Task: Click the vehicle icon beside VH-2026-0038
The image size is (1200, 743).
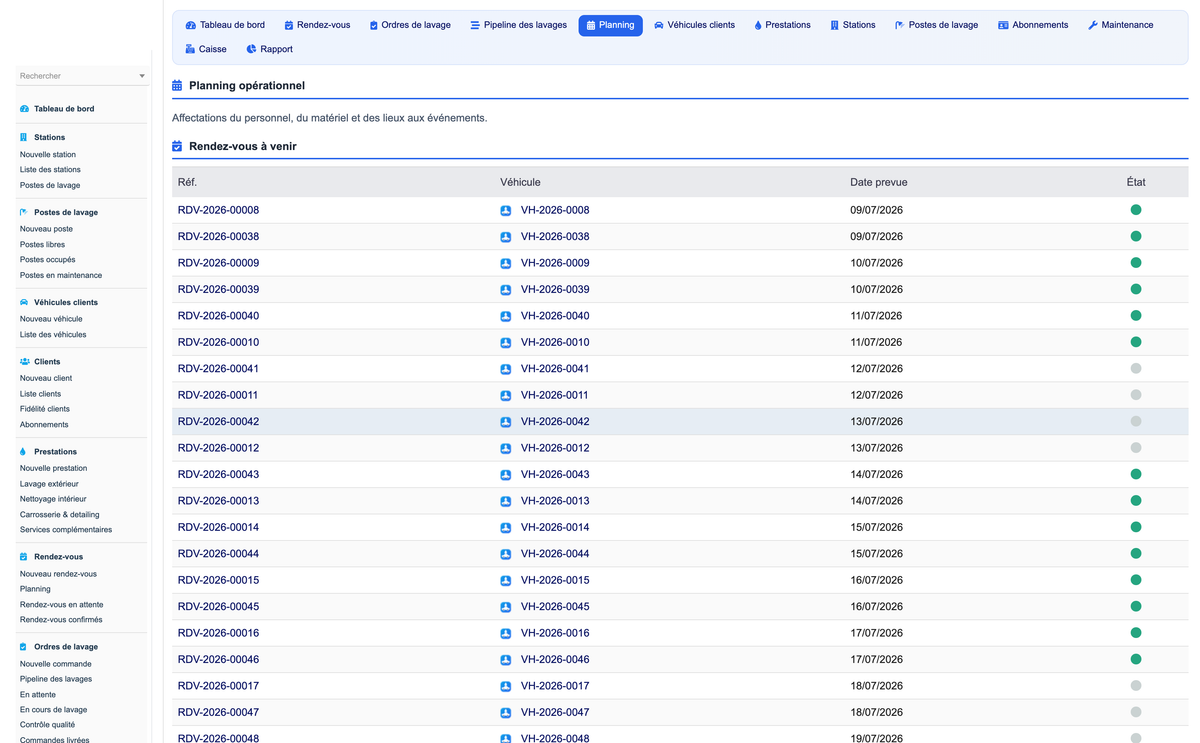Action: coord(506,237)
